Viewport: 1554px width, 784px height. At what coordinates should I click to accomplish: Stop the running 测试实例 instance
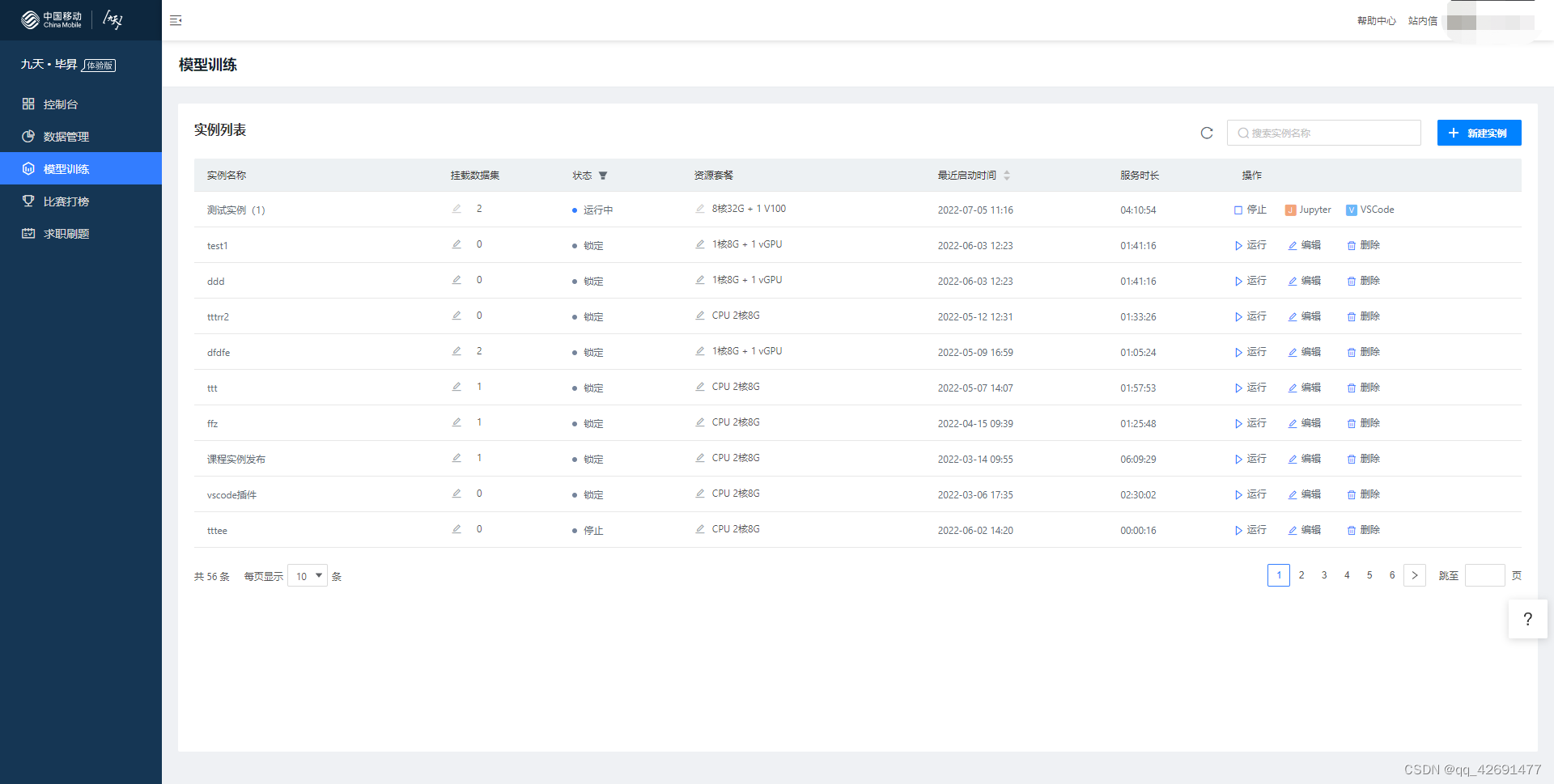coord(1250,210)
